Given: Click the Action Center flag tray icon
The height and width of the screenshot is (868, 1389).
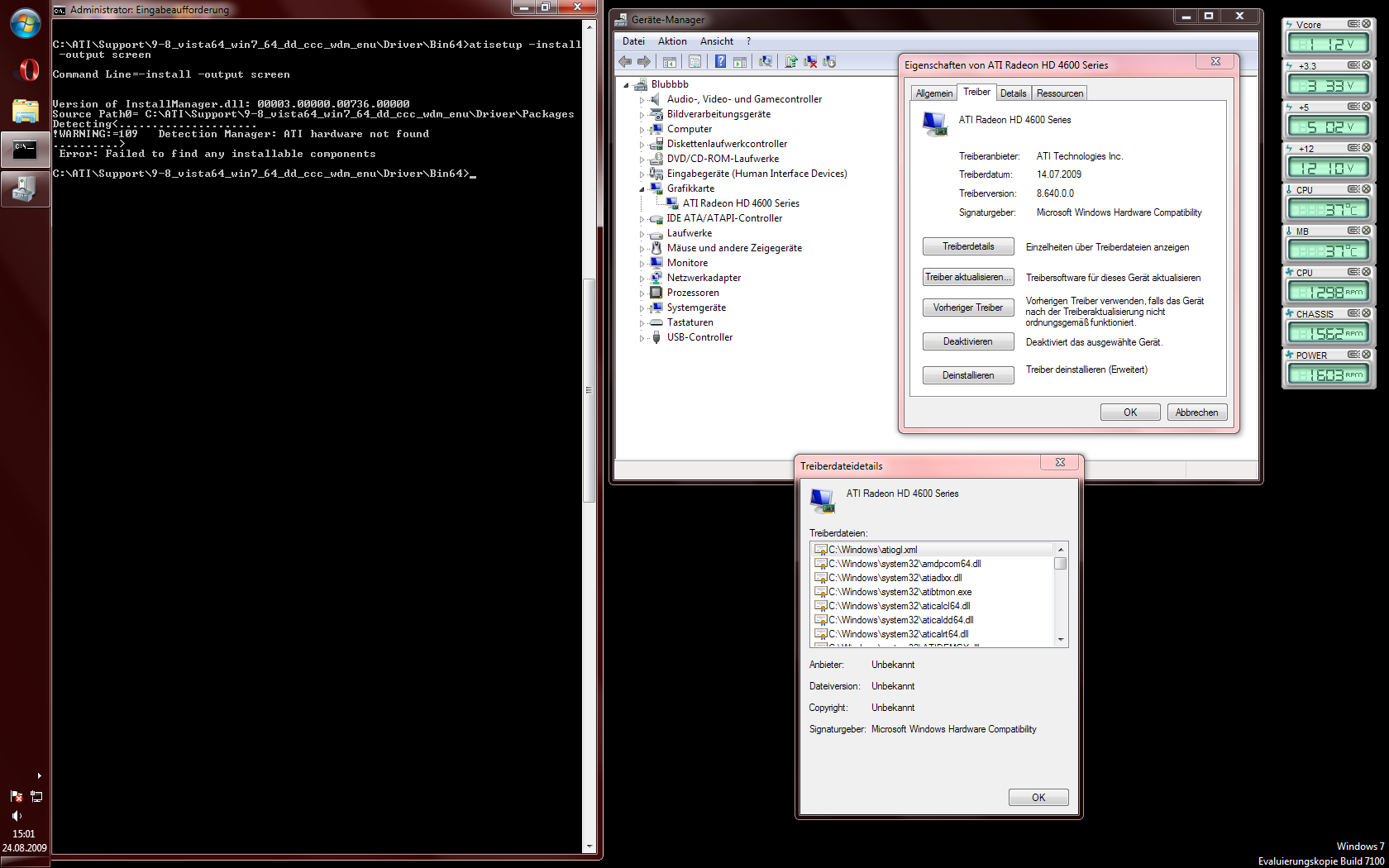Looking at the screenshot, I should click(17, 796).
